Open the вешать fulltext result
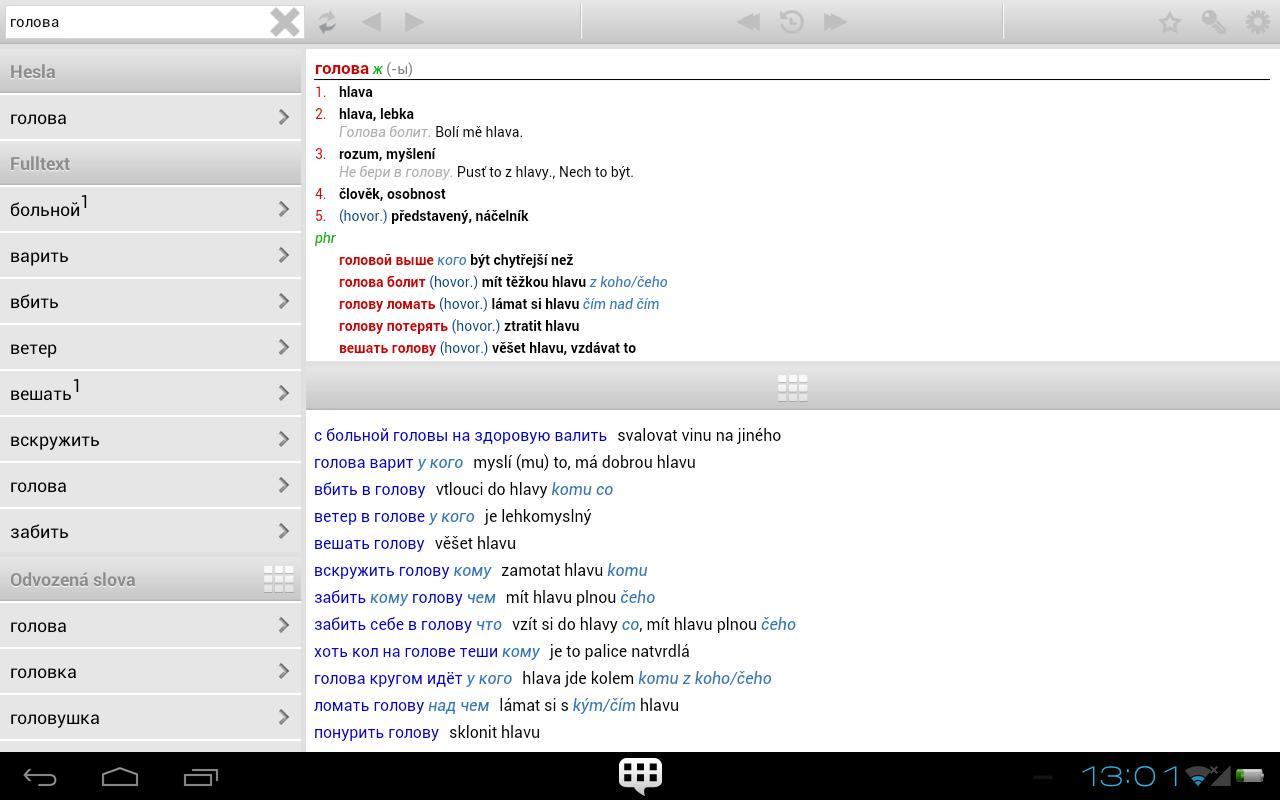This screenshot has width=1280, height=800. click(150, 393)
